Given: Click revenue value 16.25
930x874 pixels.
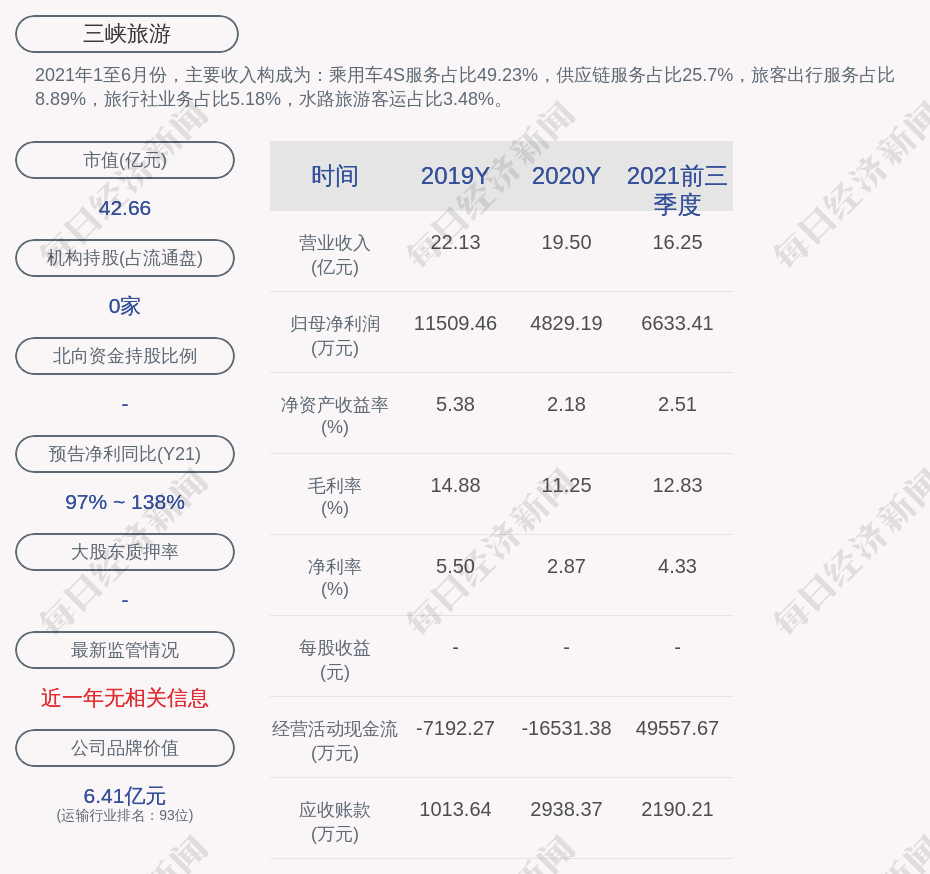Looking at the screenshot, I should pos(677,243).
